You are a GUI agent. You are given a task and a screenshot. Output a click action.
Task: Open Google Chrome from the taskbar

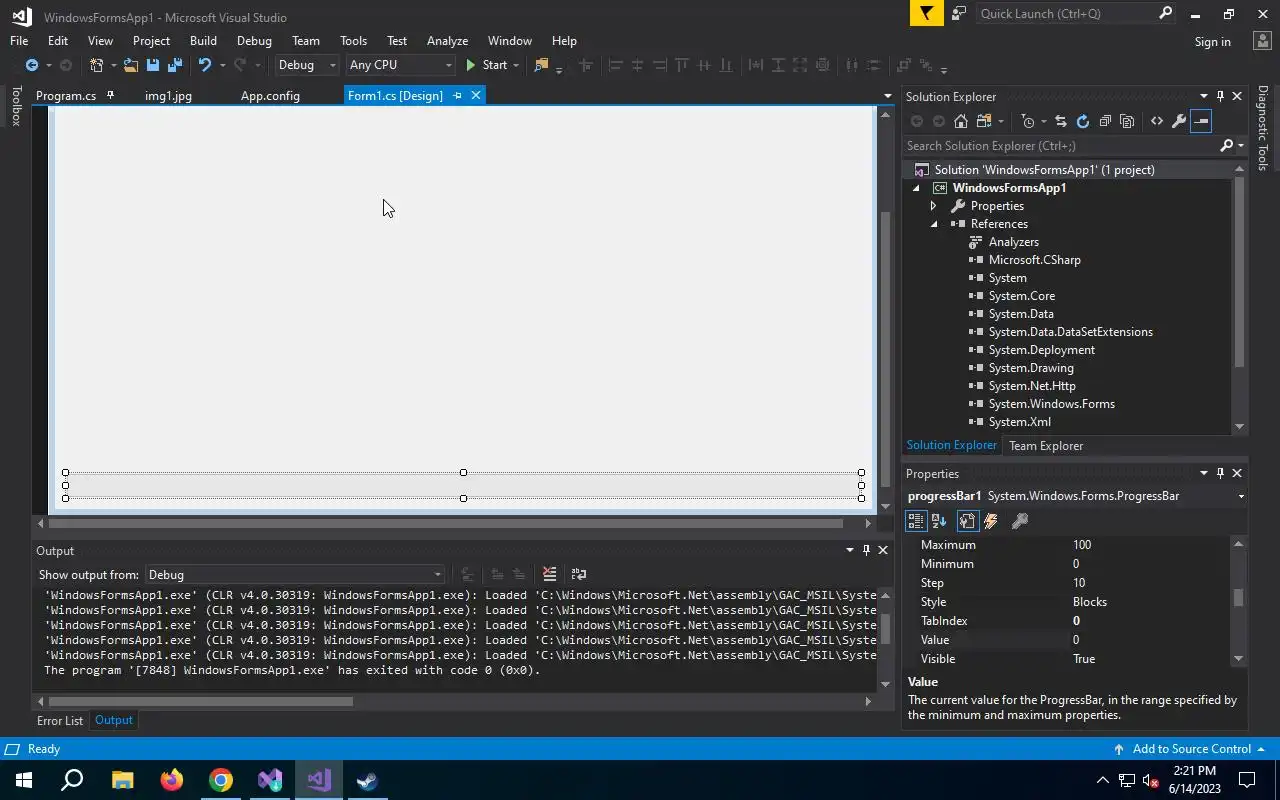pos(221,780)
